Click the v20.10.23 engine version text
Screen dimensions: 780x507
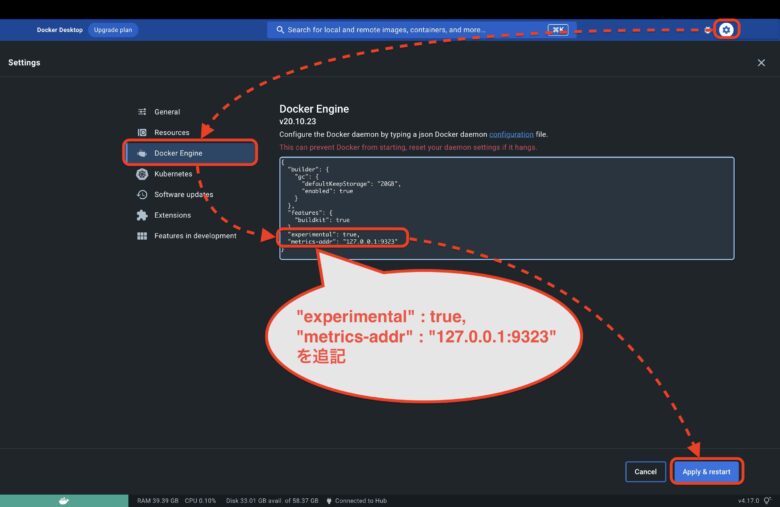(x=297, y=121)
